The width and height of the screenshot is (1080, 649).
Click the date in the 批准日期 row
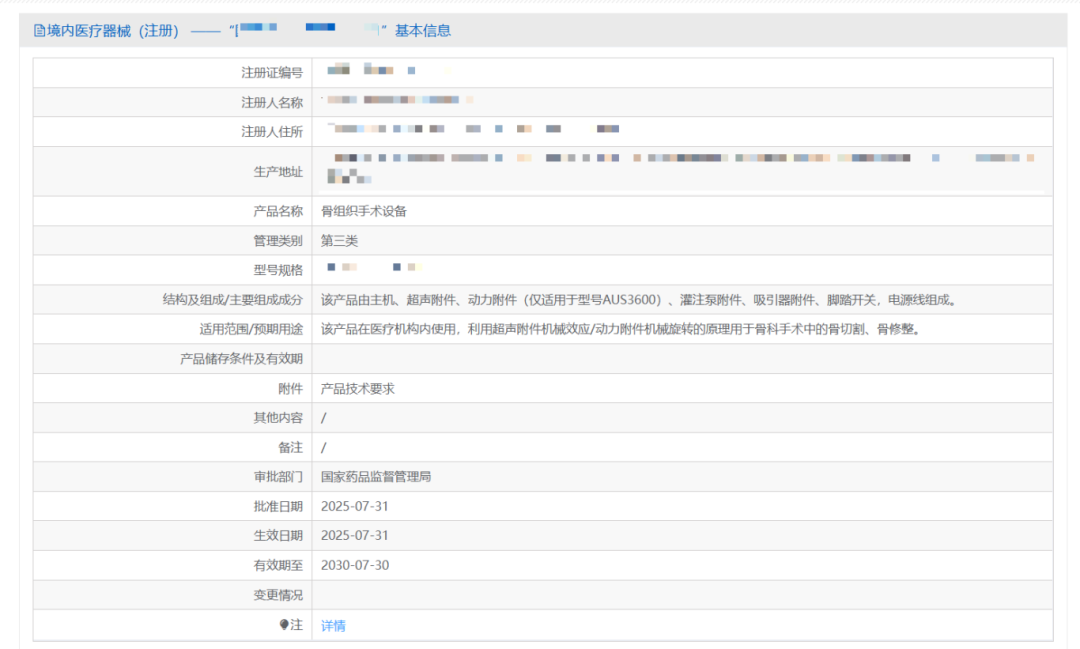(354, 506)
